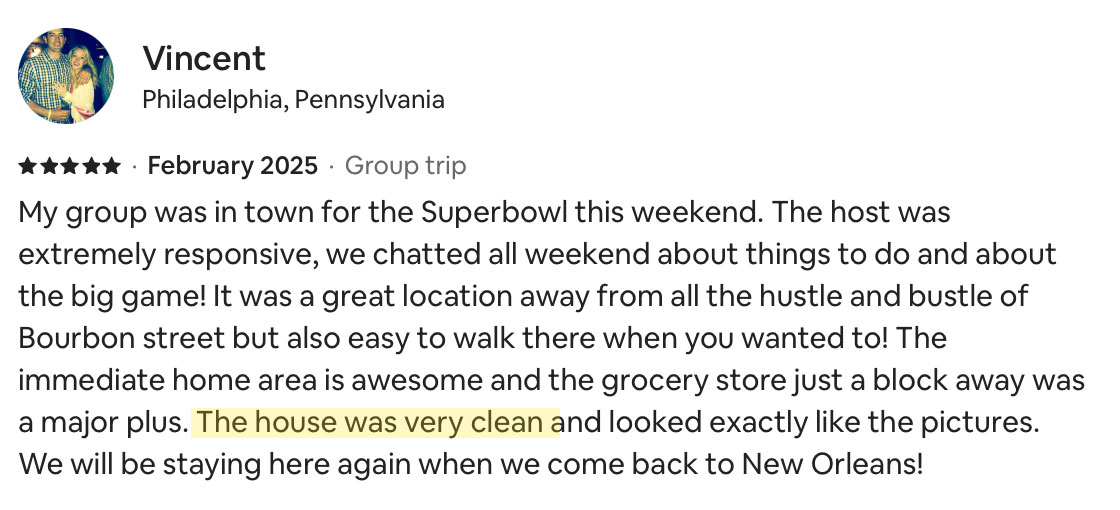Click the first star in rating
Screen dimensions: 1120x510
[x=27, y=166]
